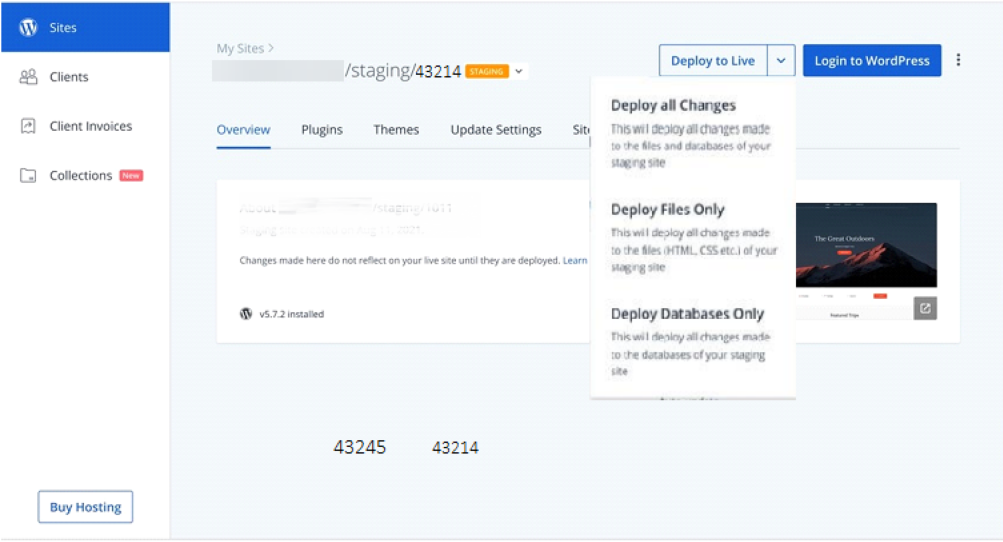Switch to the Plugins tab
The width and height of the screenshot is (1003, 542).
(322, 130)
